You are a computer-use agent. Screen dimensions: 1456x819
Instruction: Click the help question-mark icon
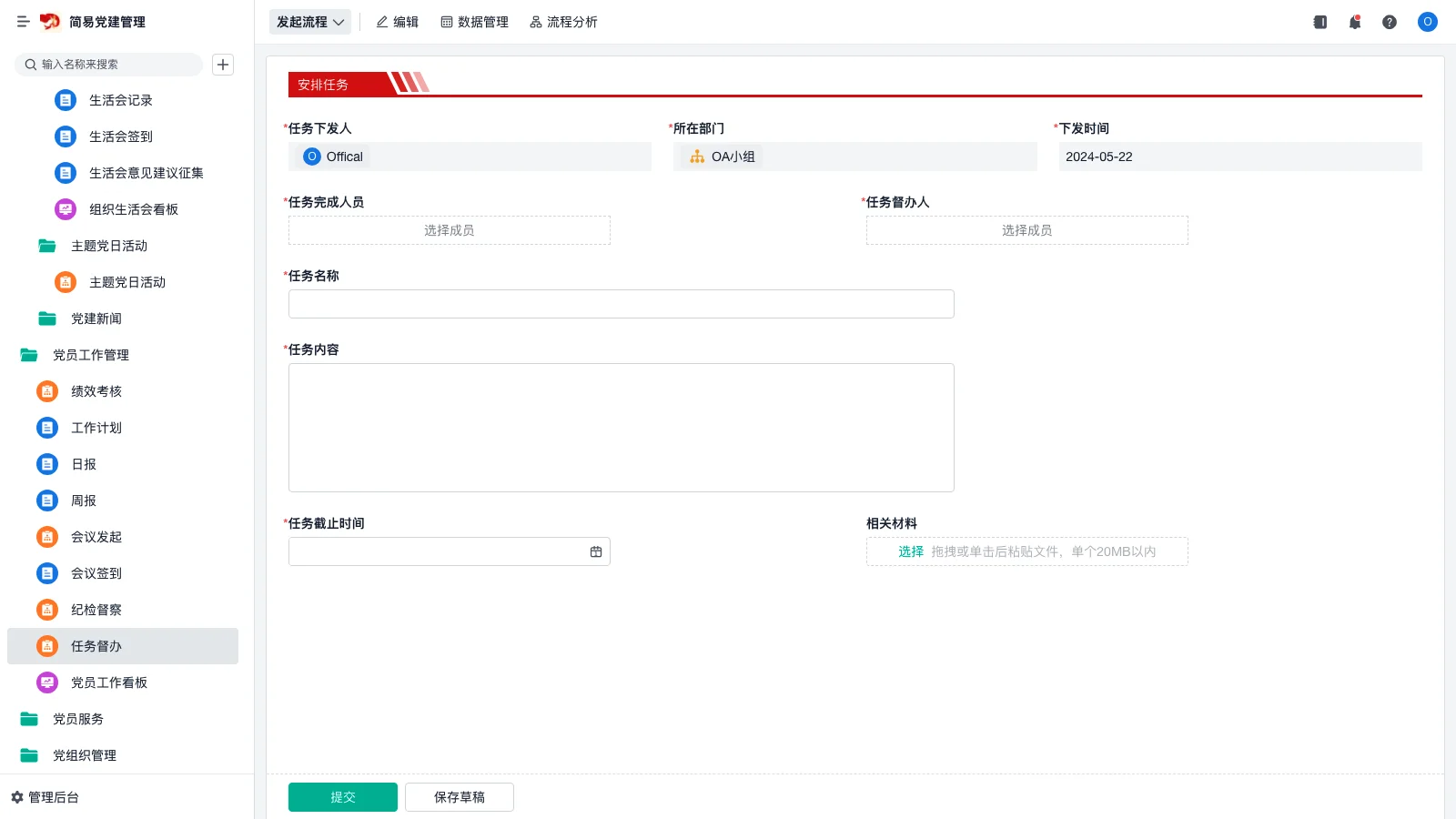tap(1390, 22)
